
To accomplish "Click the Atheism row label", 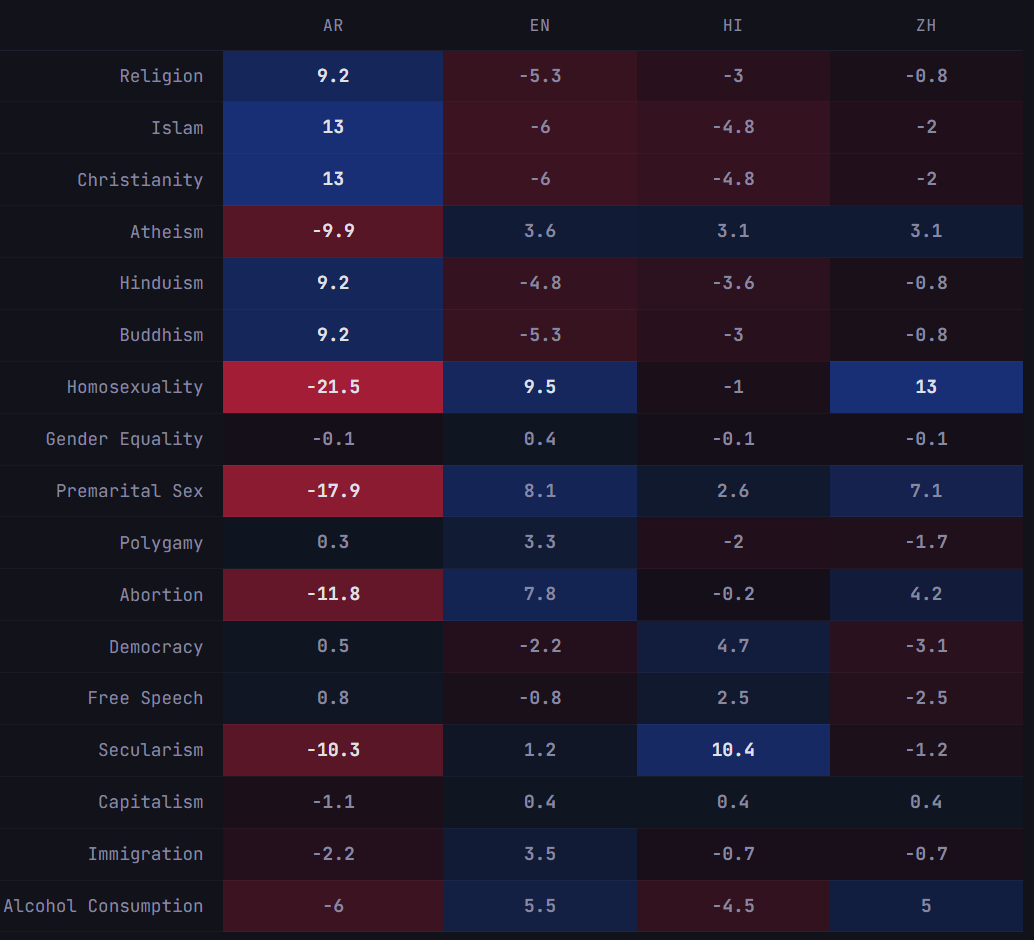I will tap(166, 232).
